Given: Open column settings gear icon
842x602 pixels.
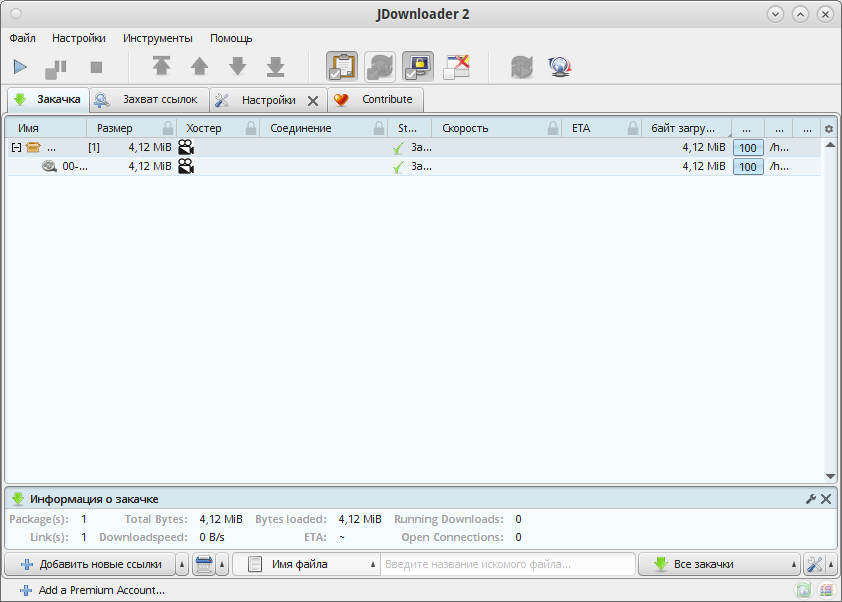Looking at the screenshot, I should 829,129.
